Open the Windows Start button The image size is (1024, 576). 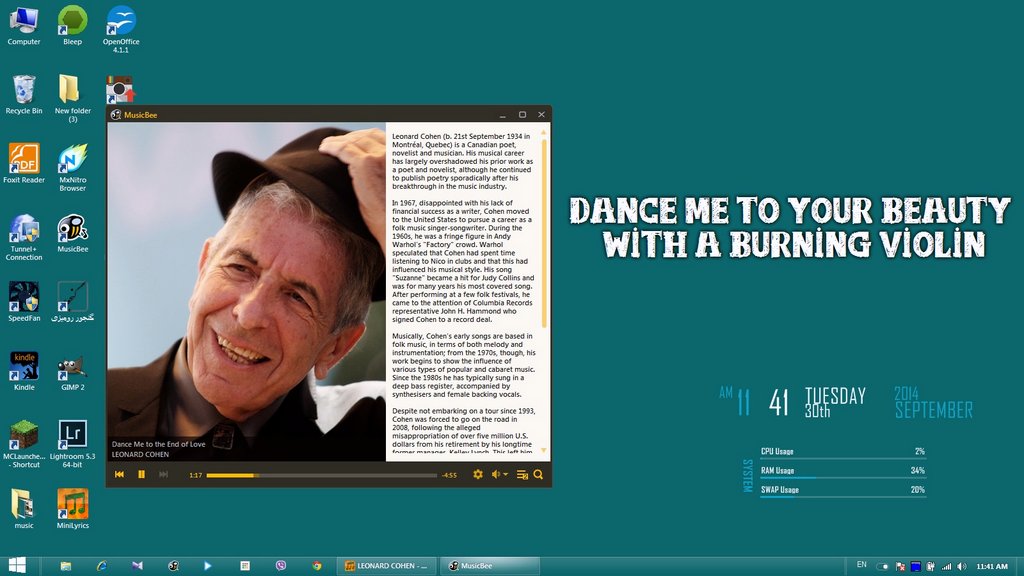click(17, 566)
